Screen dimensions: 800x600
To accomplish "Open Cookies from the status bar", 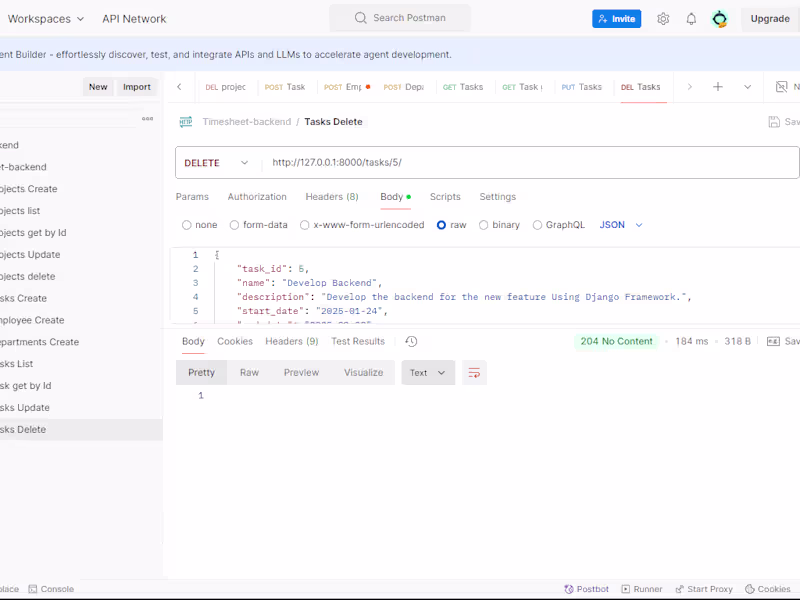I will click(767, 589).
